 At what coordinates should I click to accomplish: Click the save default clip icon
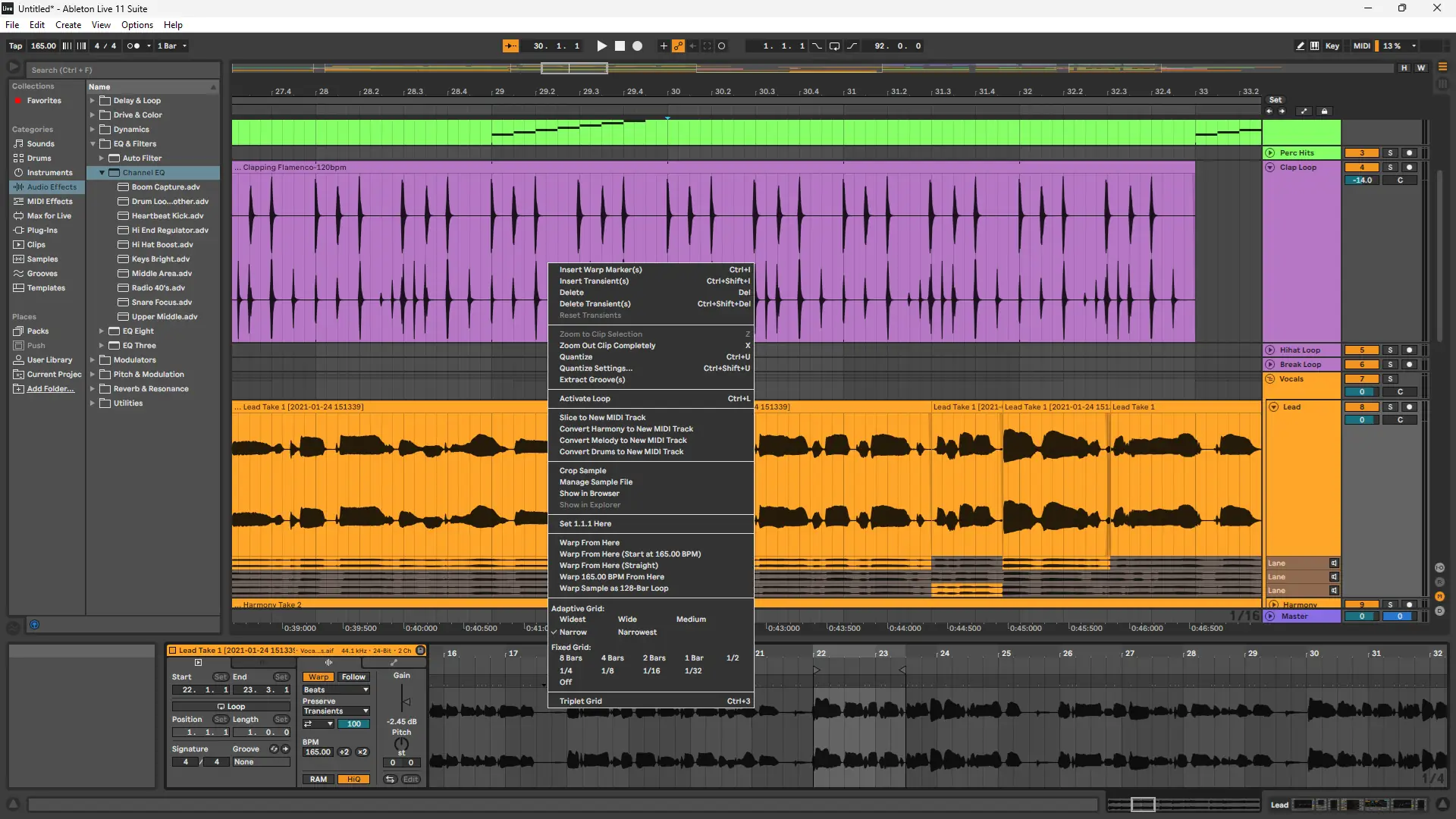[420, 651]
